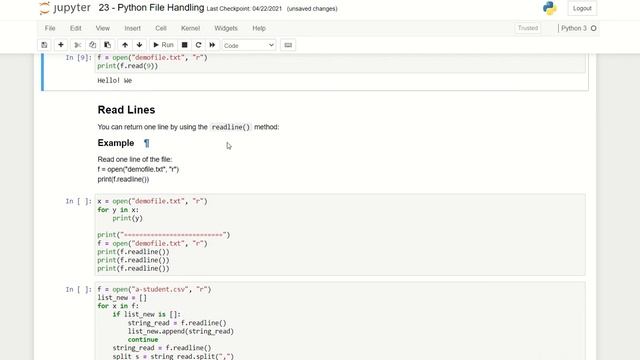The height and width of the screenshot is (360, 640).
Task: Click the Python 3 kernel name
Action: click(x=573, y=28)
